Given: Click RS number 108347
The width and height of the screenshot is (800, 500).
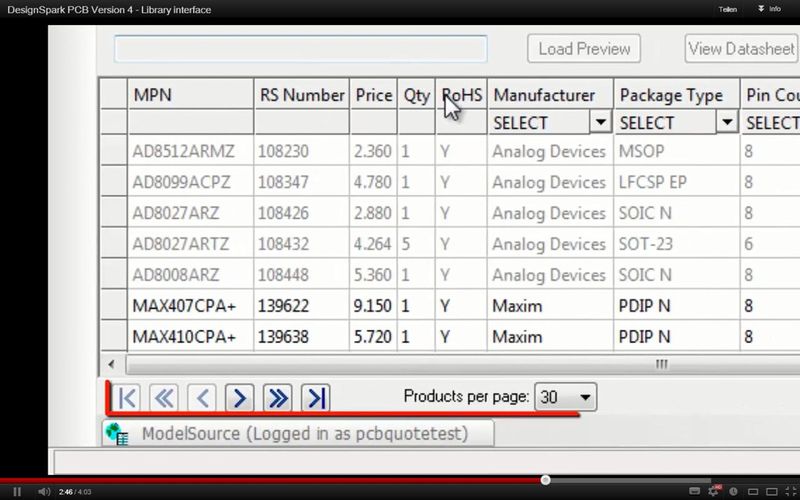Looking at the screenshot, I should 302,182.
